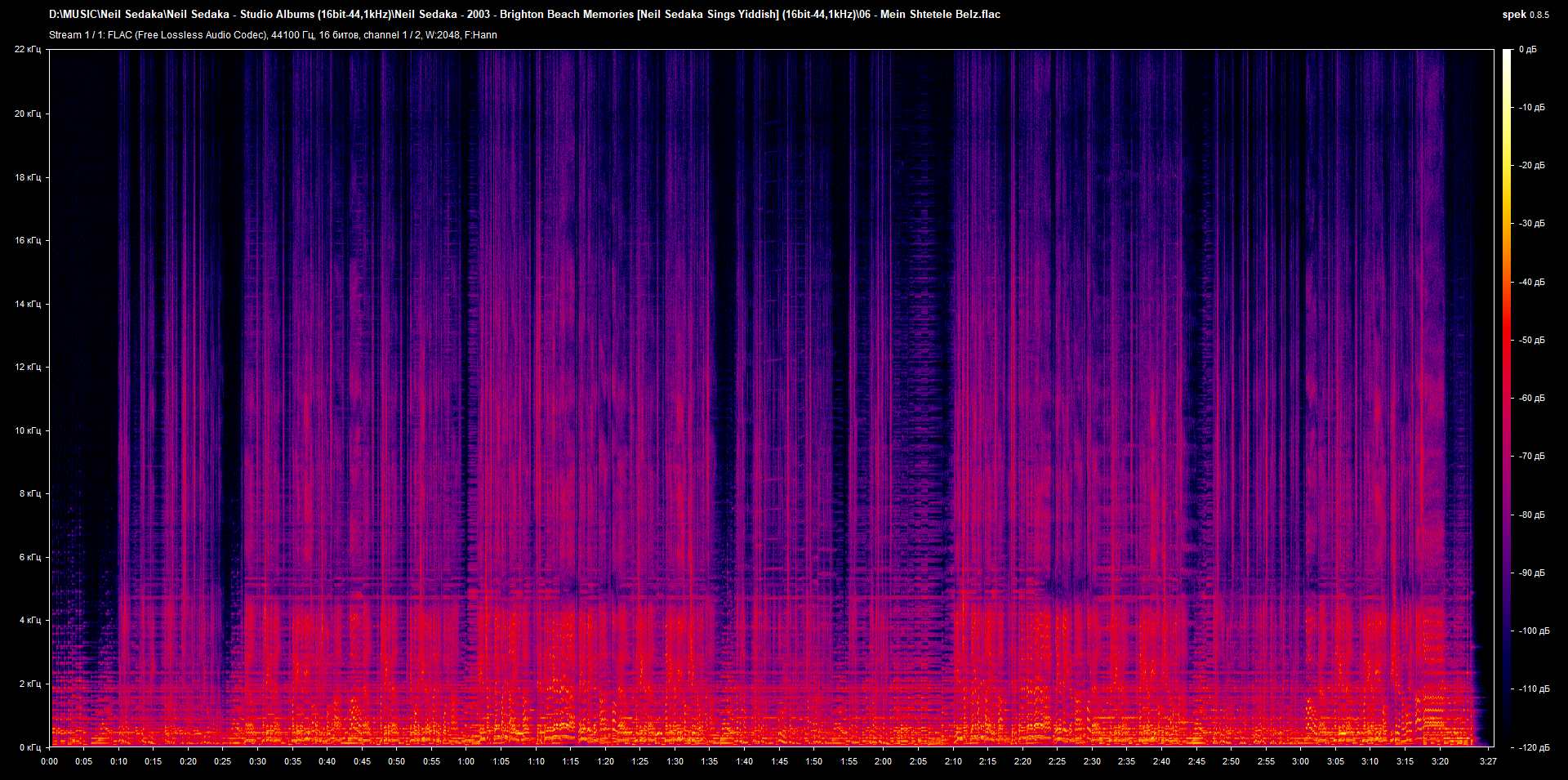
Task: Click the -120 dB legend label
Action: click(1534, 747)
